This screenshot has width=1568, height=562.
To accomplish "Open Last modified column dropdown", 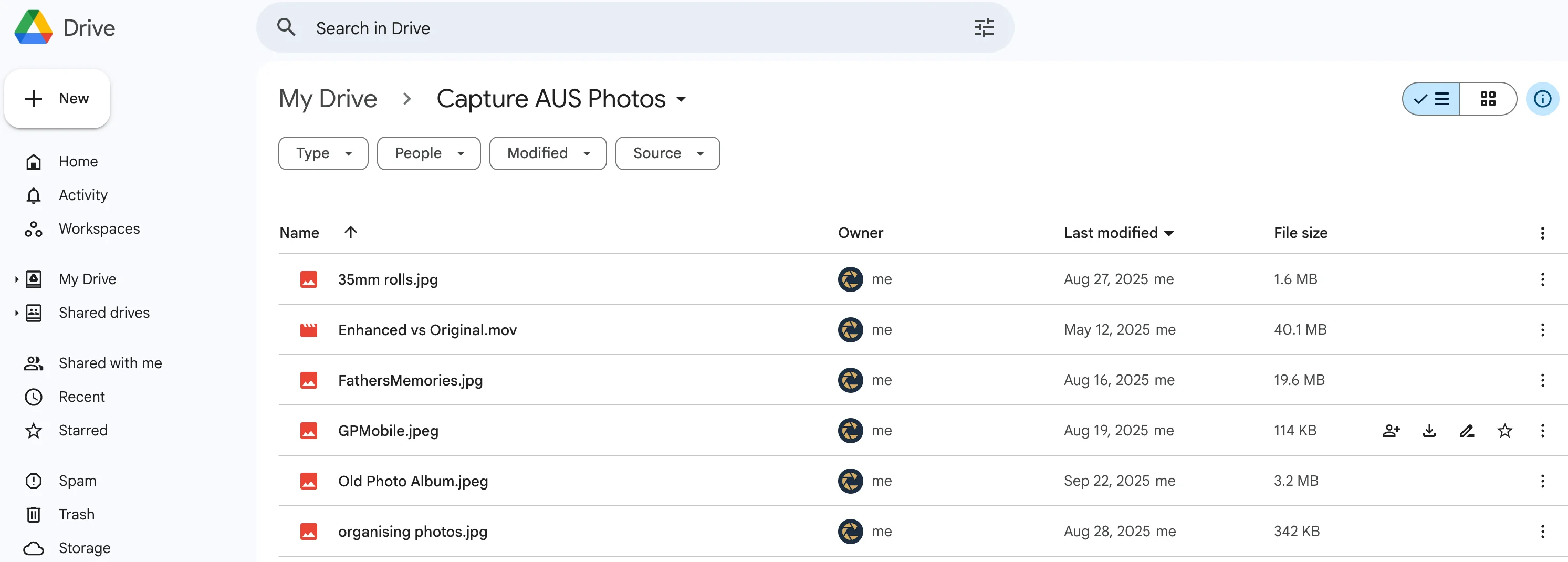I will click(1169, 233).
